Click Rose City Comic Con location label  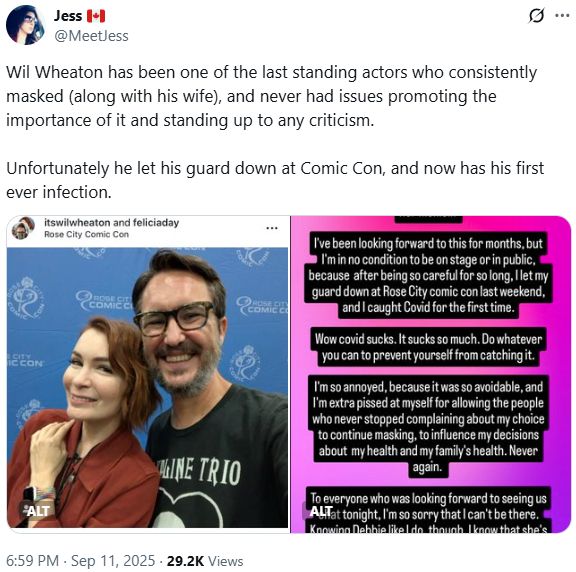[x=86, y=234]
